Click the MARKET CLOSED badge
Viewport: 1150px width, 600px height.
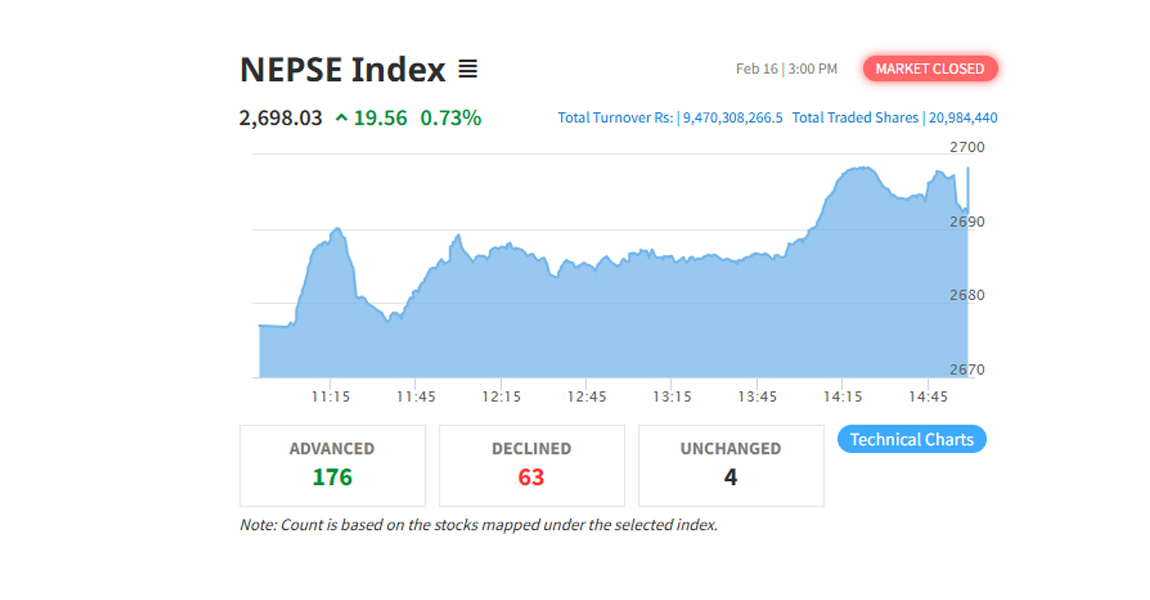point(930,69)
